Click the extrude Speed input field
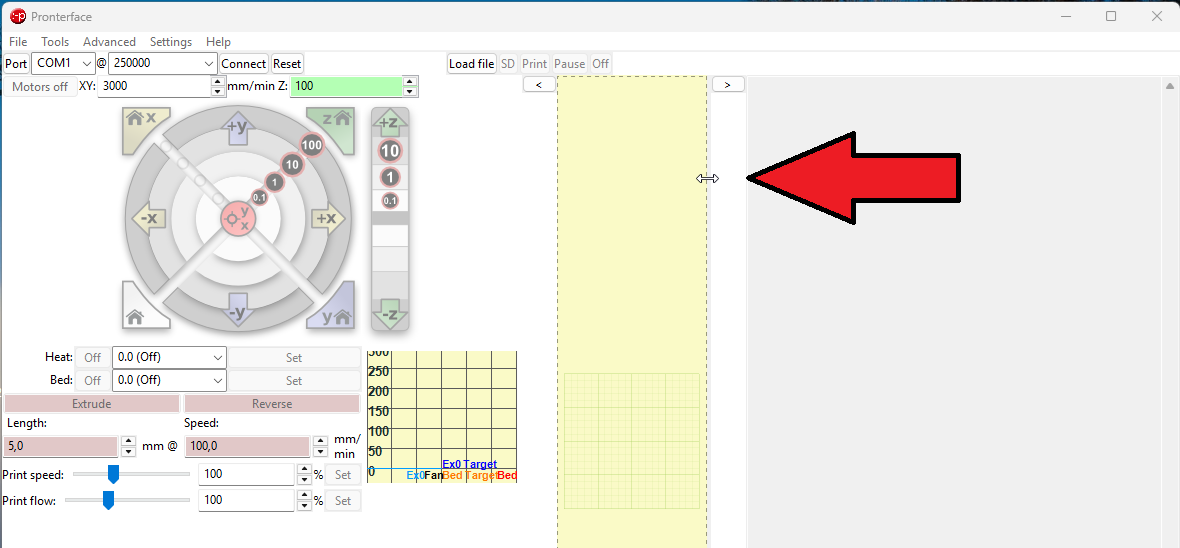Screen dimensions: 1180x548 pyautogui.click(x=247, y=446)
